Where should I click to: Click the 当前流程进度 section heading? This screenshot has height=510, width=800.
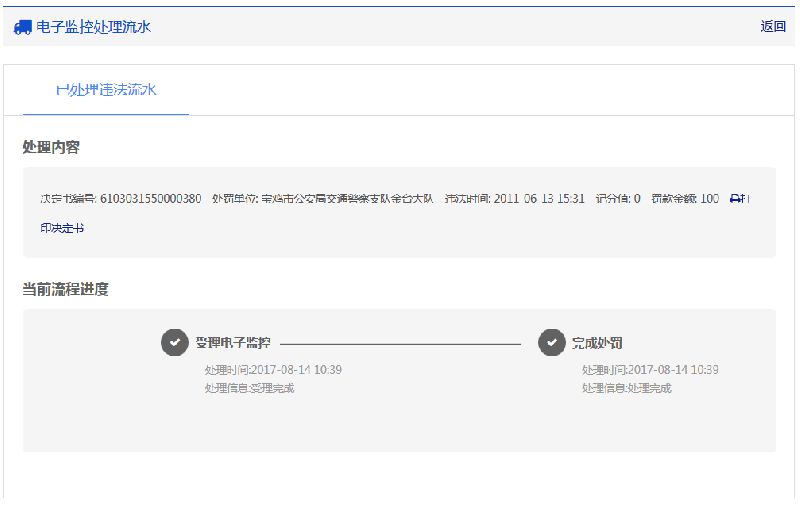(x=65, y=289)
